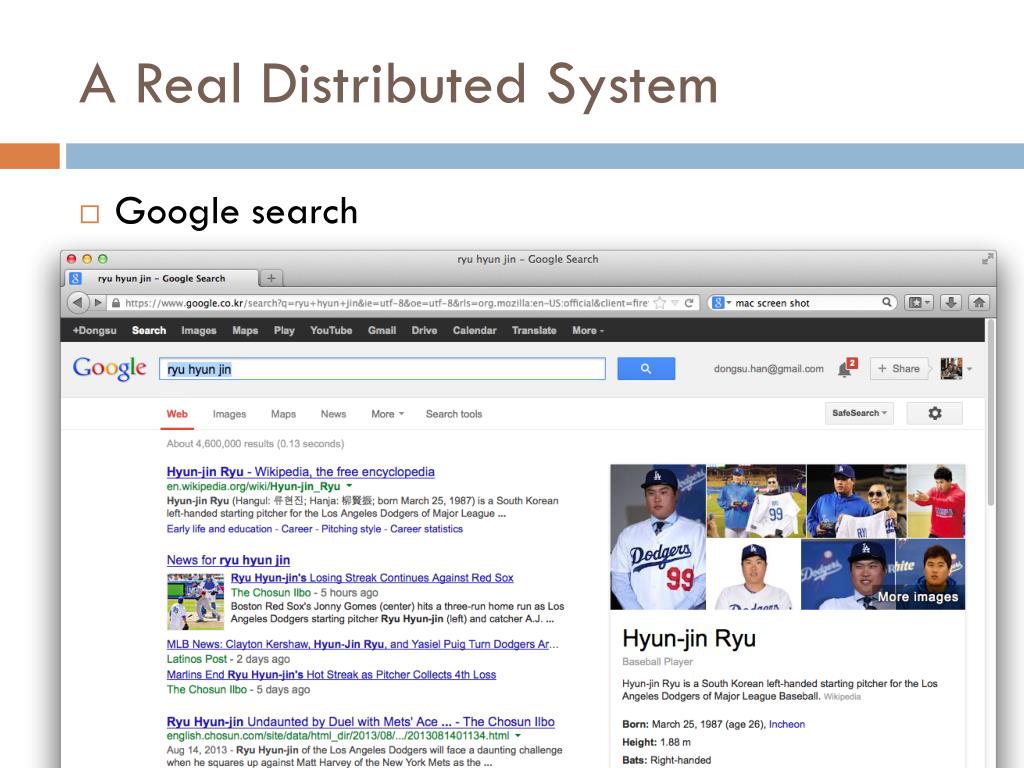
Task: Open Gmail from Google bar
Action: (x=382, y=330)
